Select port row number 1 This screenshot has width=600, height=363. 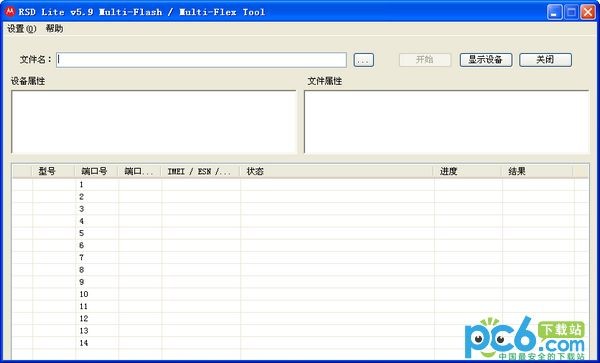pyautogui.click(x=300, y=184)
